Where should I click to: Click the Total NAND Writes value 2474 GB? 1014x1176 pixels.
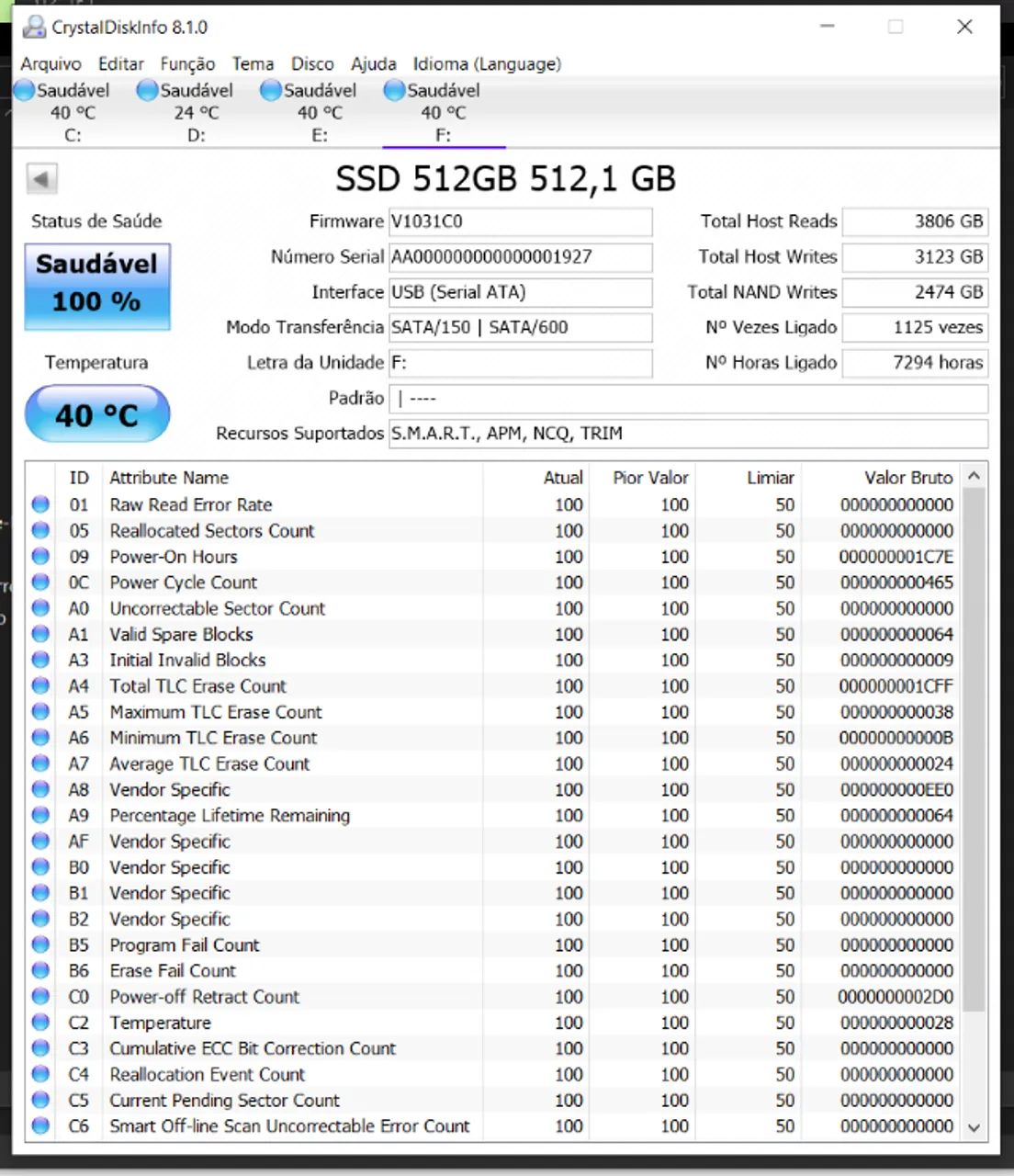pos(915,292)
